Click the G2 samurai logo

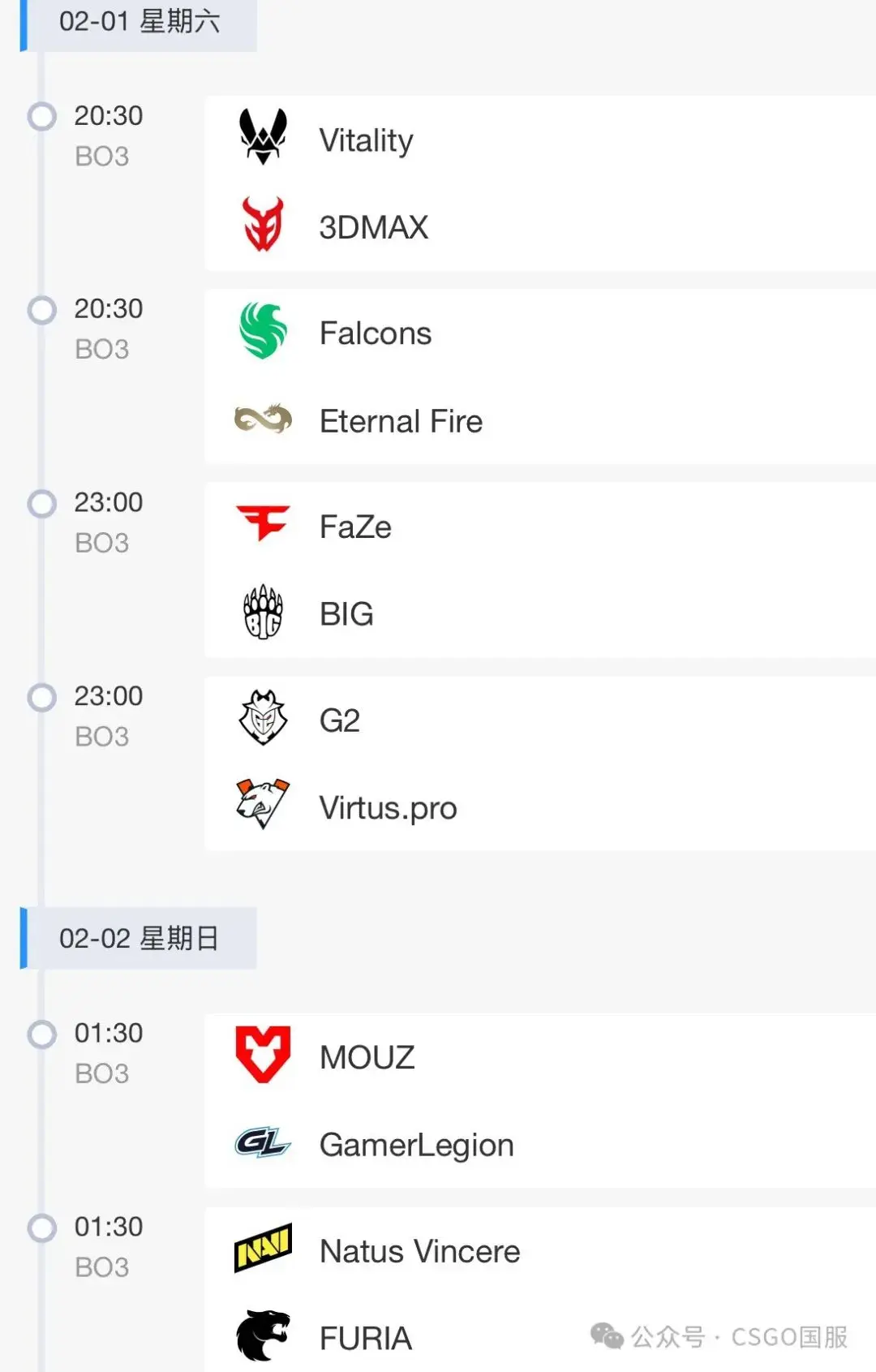(x=263, y=718)
